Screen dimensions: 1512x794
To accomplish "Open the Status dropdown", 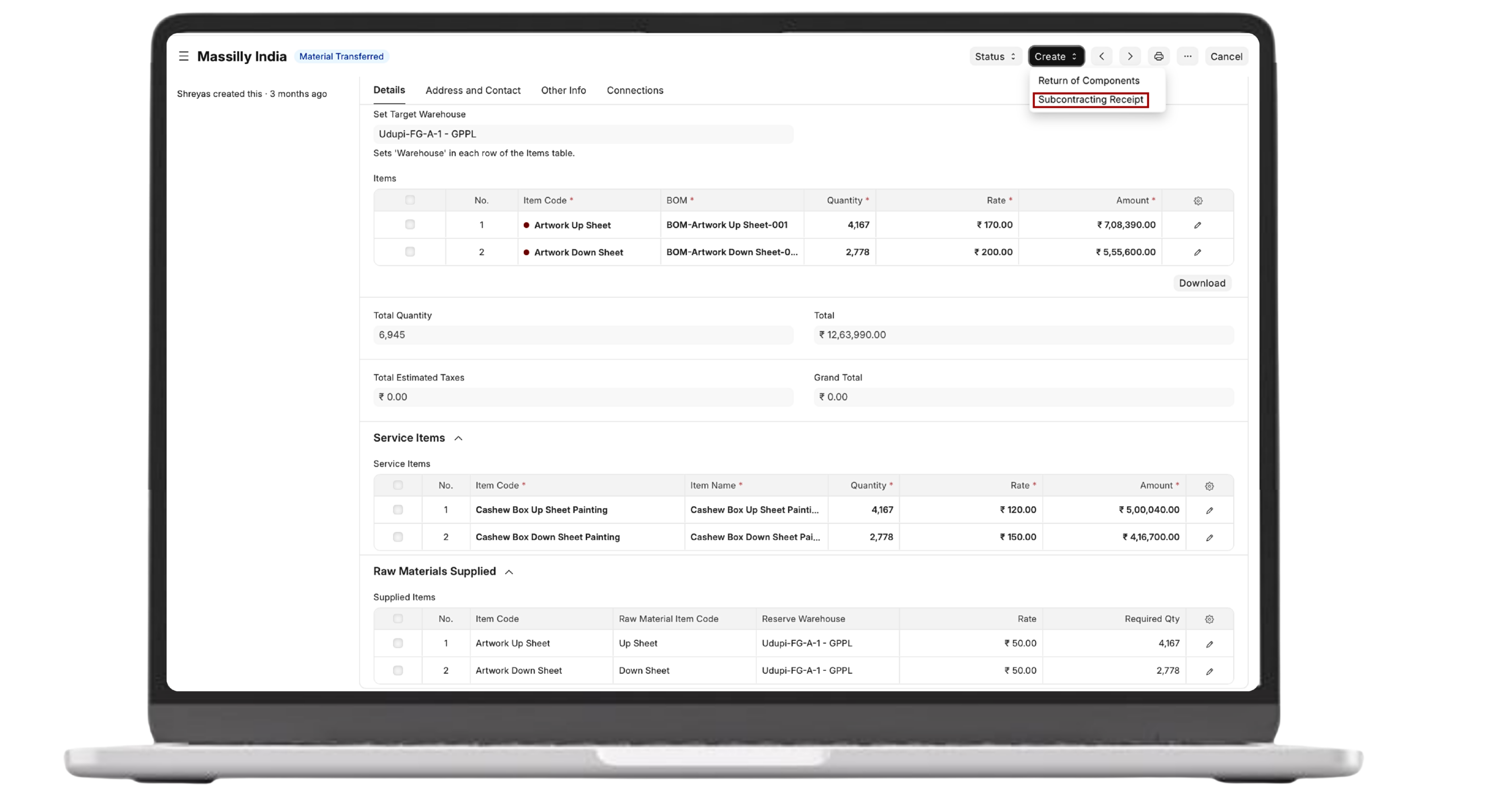I will pos(995,56).
